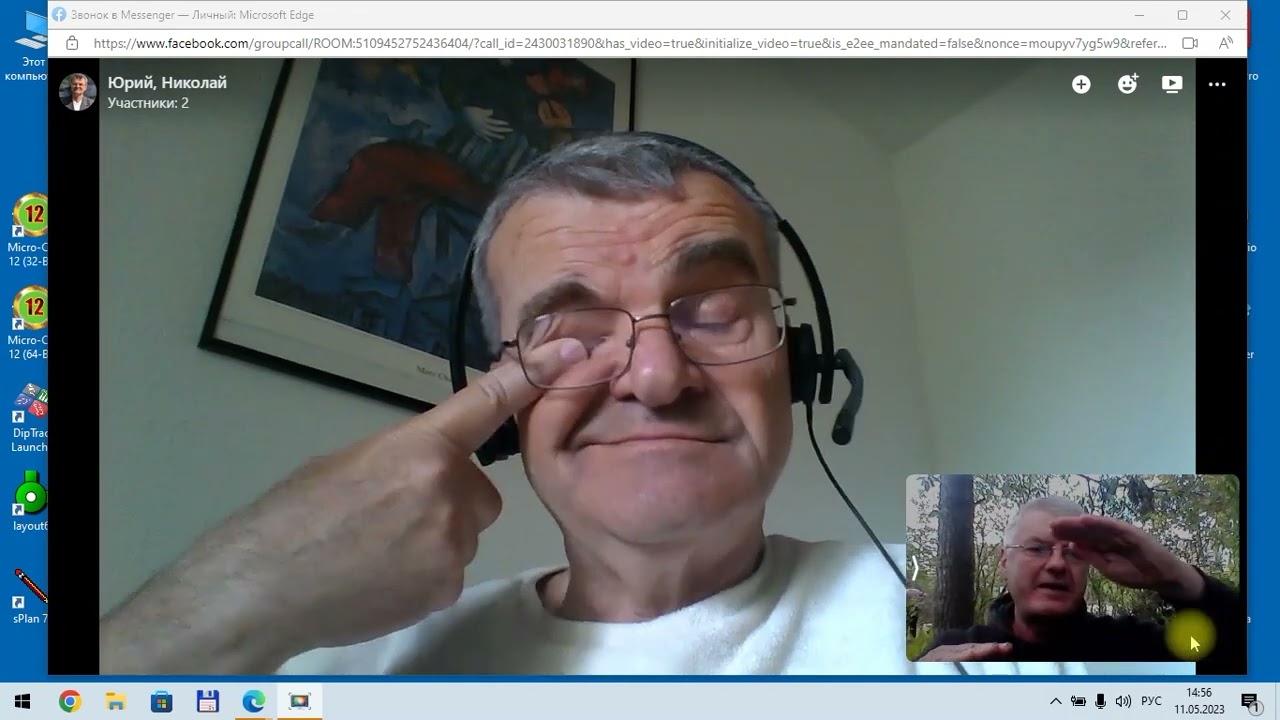Expand hidden system tray icons chevron
This screenshot has height=720, width=1280.
click(1055, 701)
